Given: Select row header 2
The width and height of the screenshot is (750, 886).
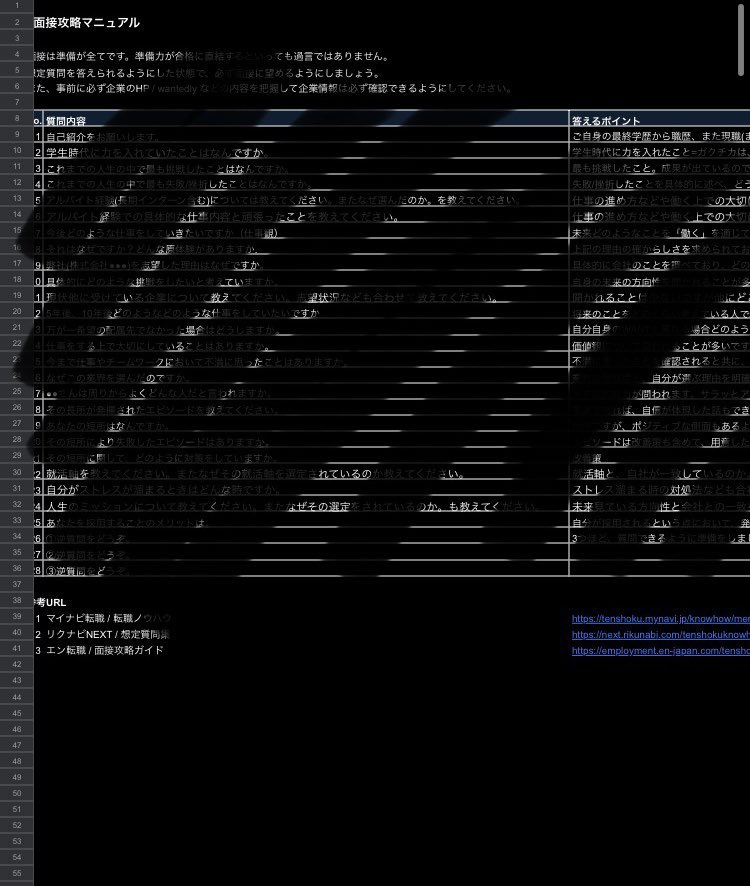Looking at the screenshot, I should [17, 22].
